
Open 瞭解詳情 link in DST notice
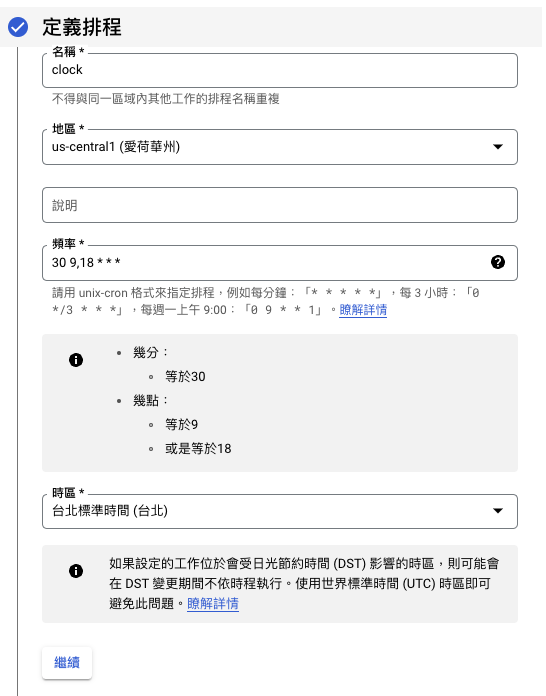pyautogui.click(x=213, y=604)
